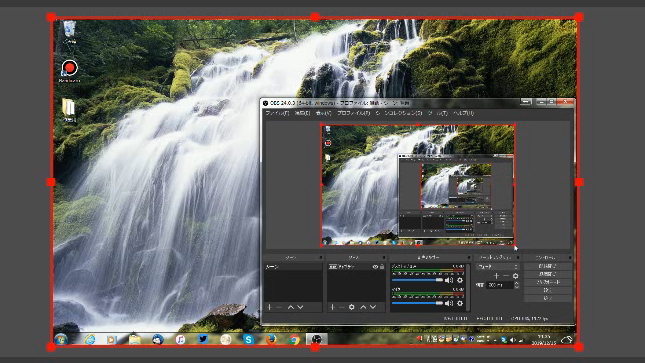Toggle the lock on the capture source
This screenshot has width=645, height=363.
click(x=382, y=267)
